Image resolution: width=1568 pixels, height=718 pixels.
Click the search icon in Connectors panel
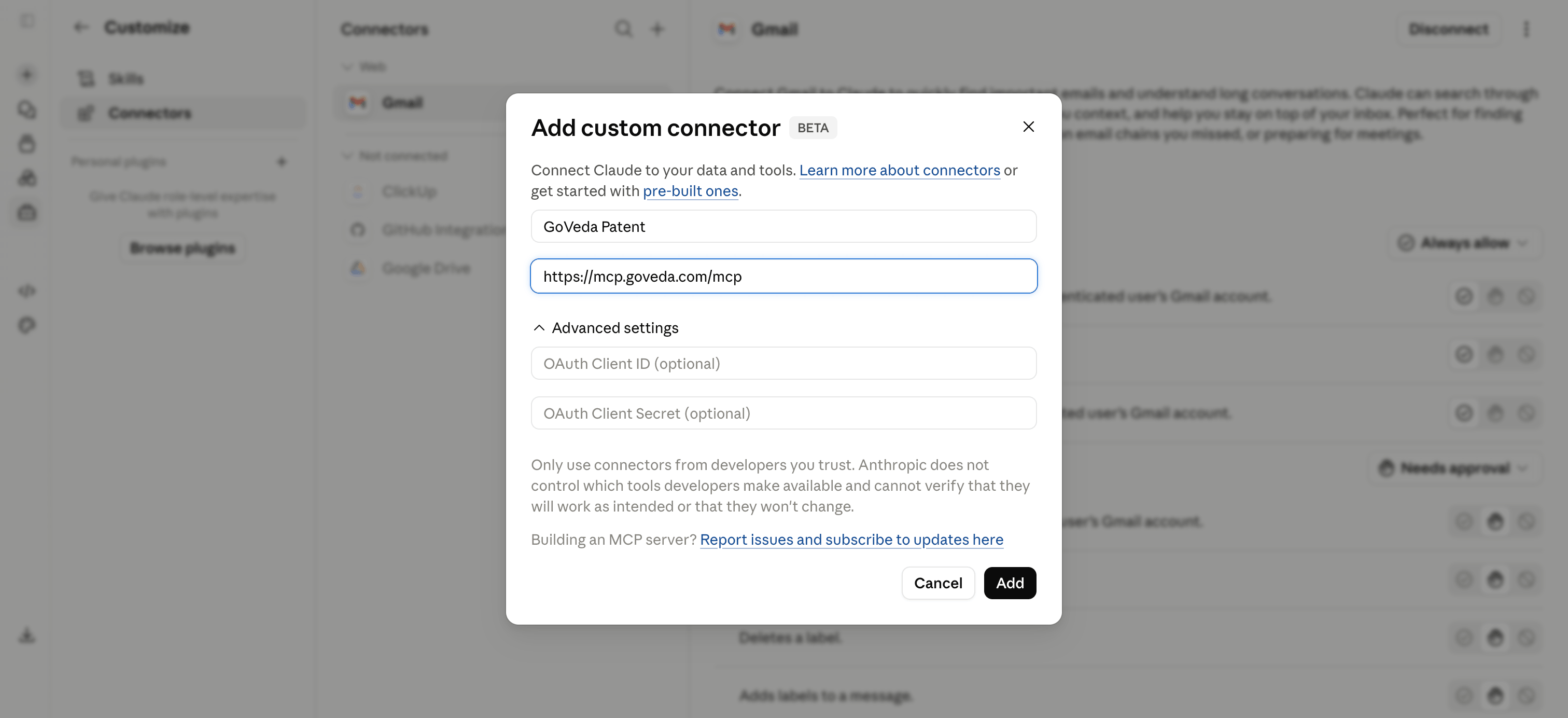coord(623,29)
